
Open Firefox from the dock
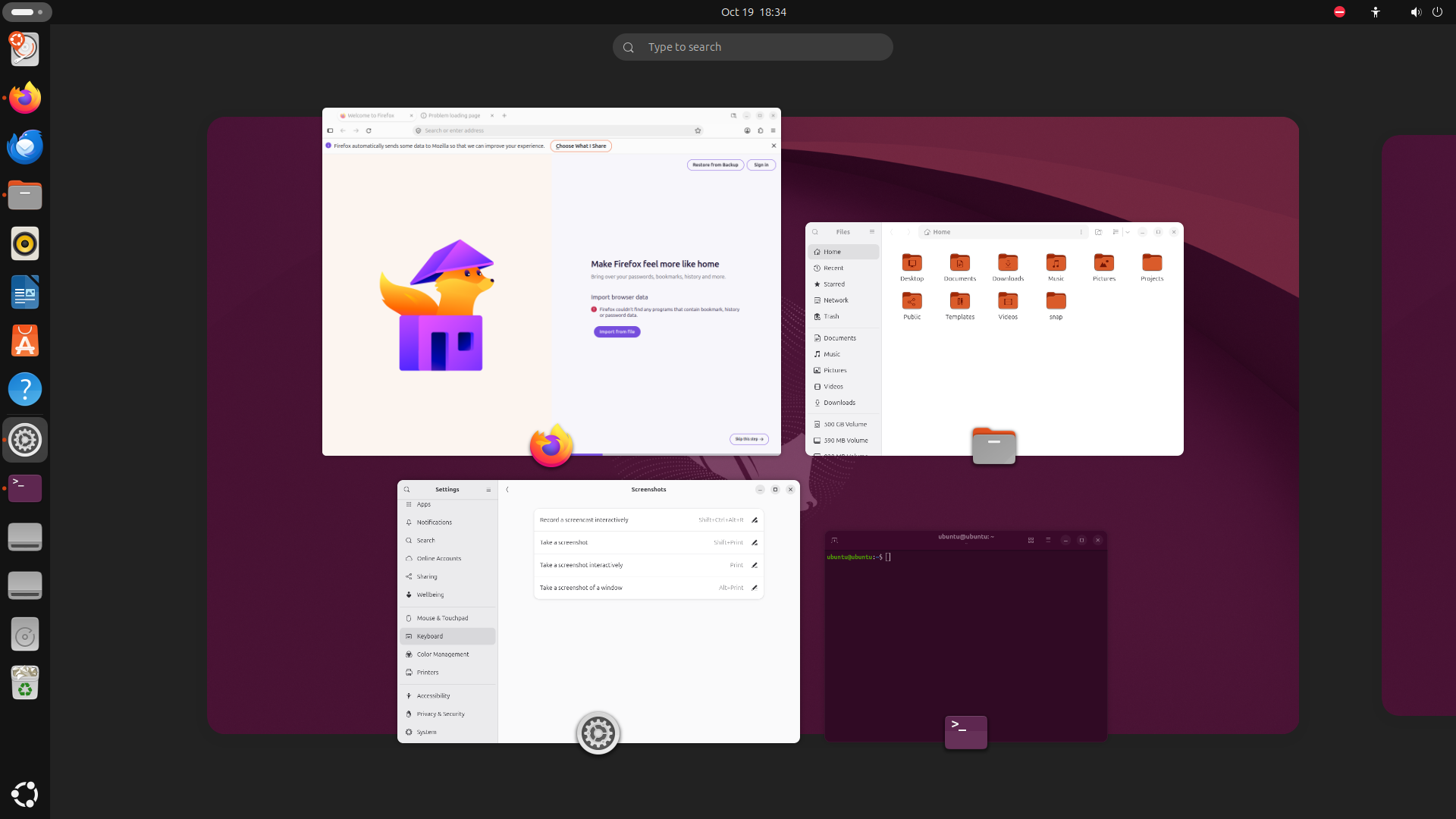tap(25, 98)
